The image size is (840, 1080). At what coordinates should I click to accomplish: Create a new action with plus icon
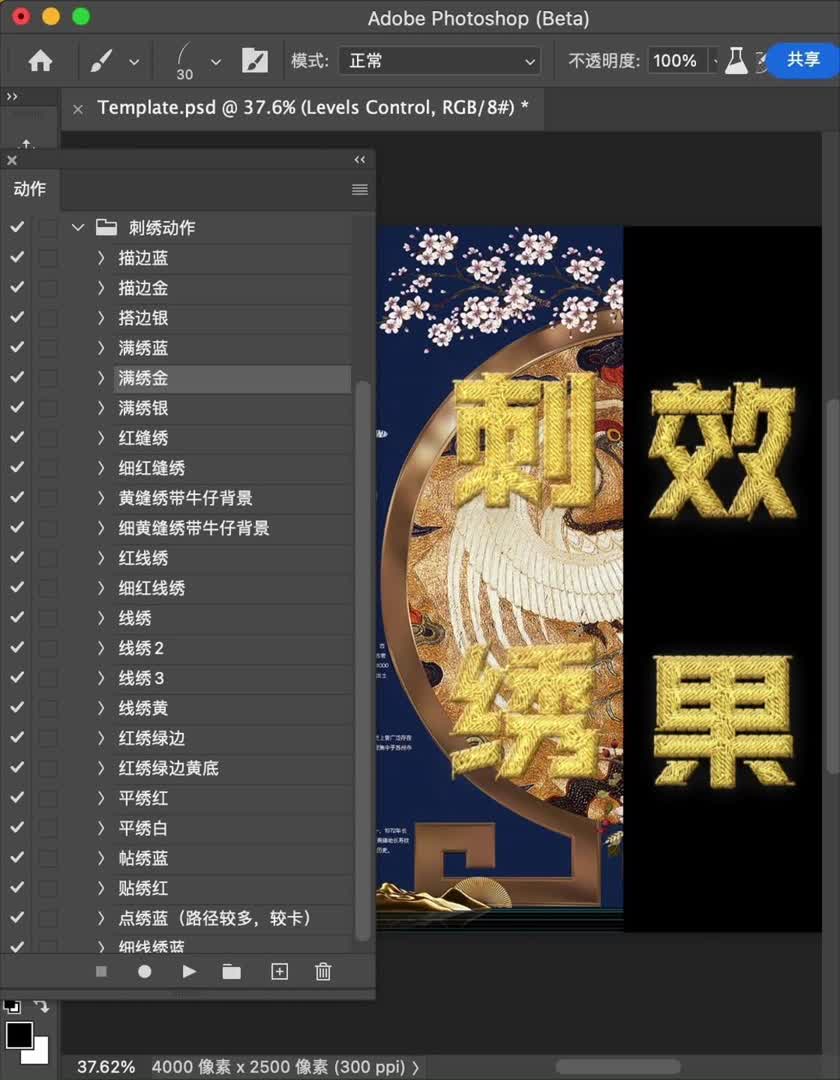pyautogui.click(x=279, y=971)
